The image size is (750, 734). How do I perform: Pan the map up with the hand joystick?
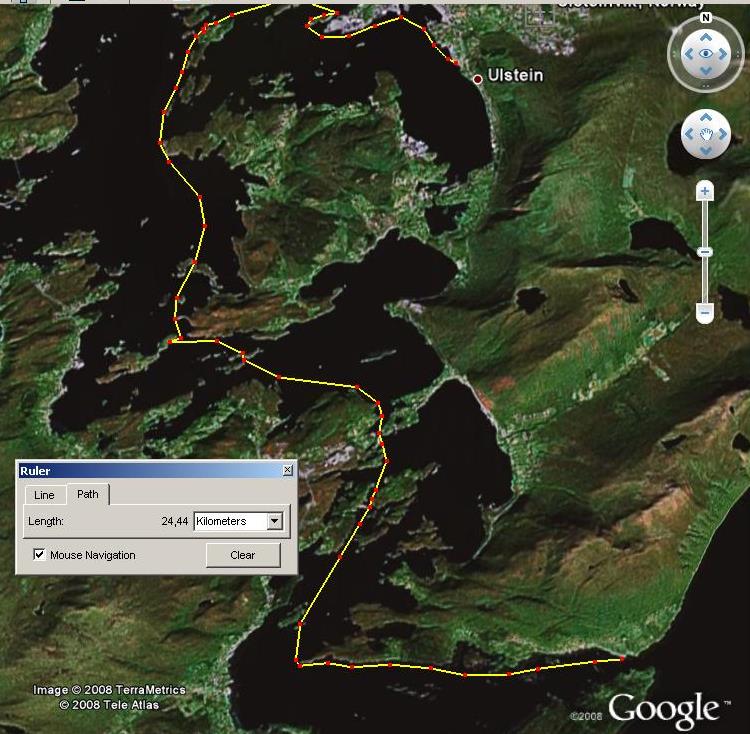click(x=706, y=118)
